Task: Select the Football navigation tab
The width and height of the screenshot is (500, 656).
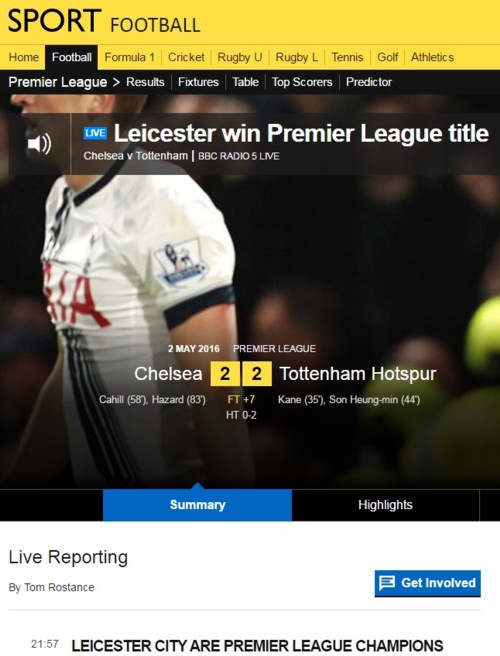Action: coord(72,57)
